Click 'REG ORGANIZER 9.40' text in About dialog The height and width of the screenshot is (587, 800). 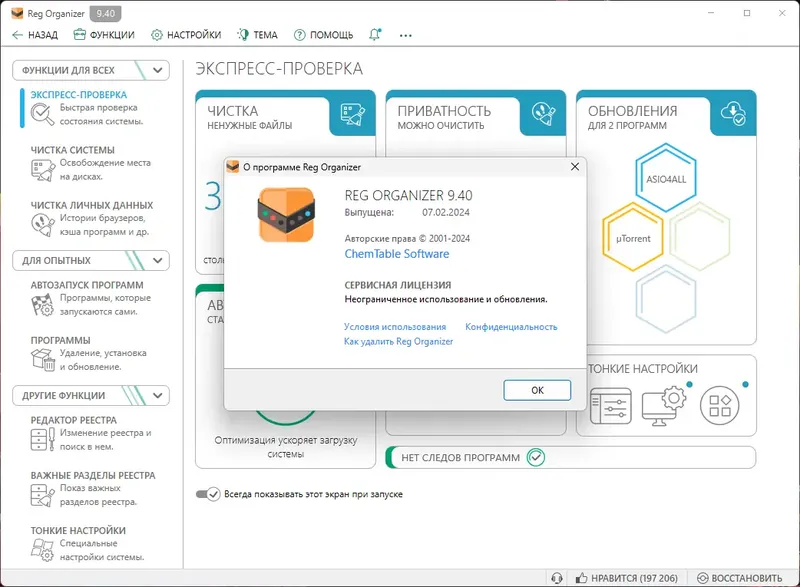(408, 195)
